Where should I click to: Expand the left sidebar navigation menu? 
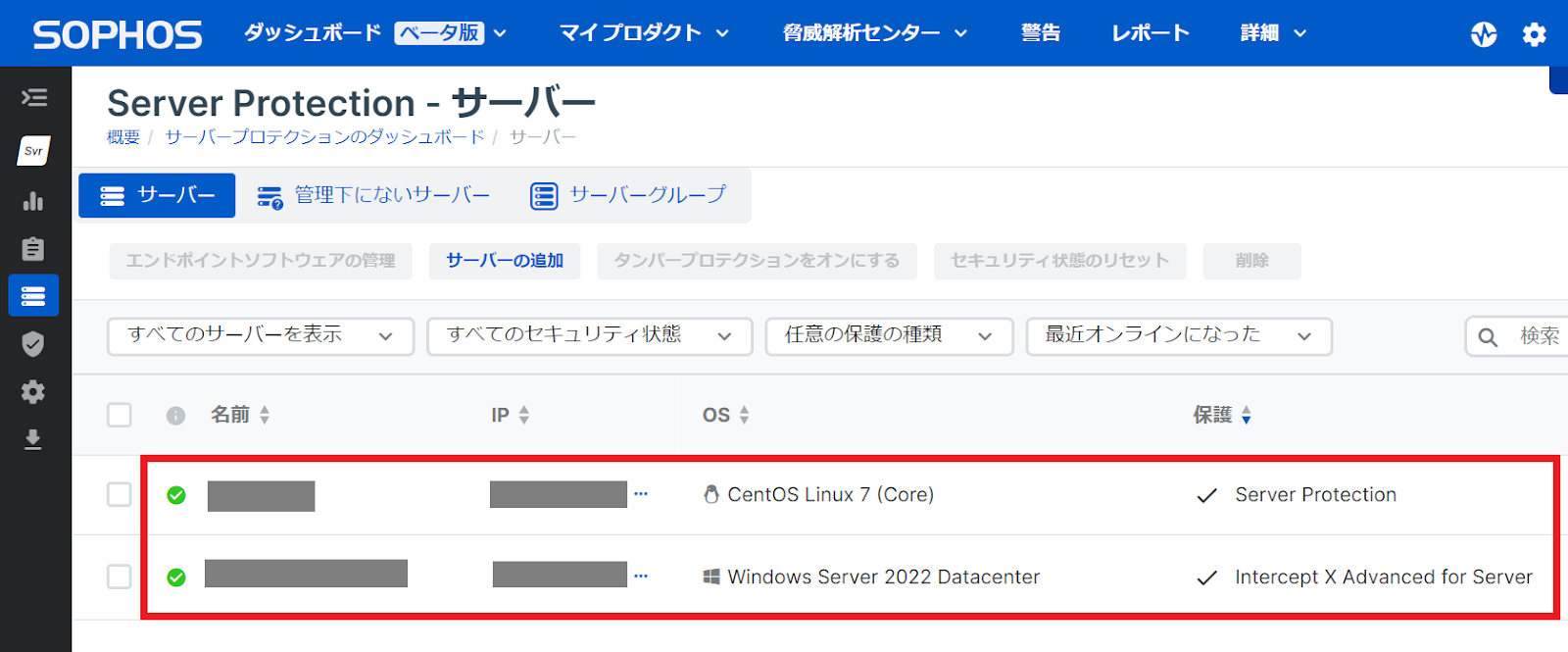coord(34,97)
